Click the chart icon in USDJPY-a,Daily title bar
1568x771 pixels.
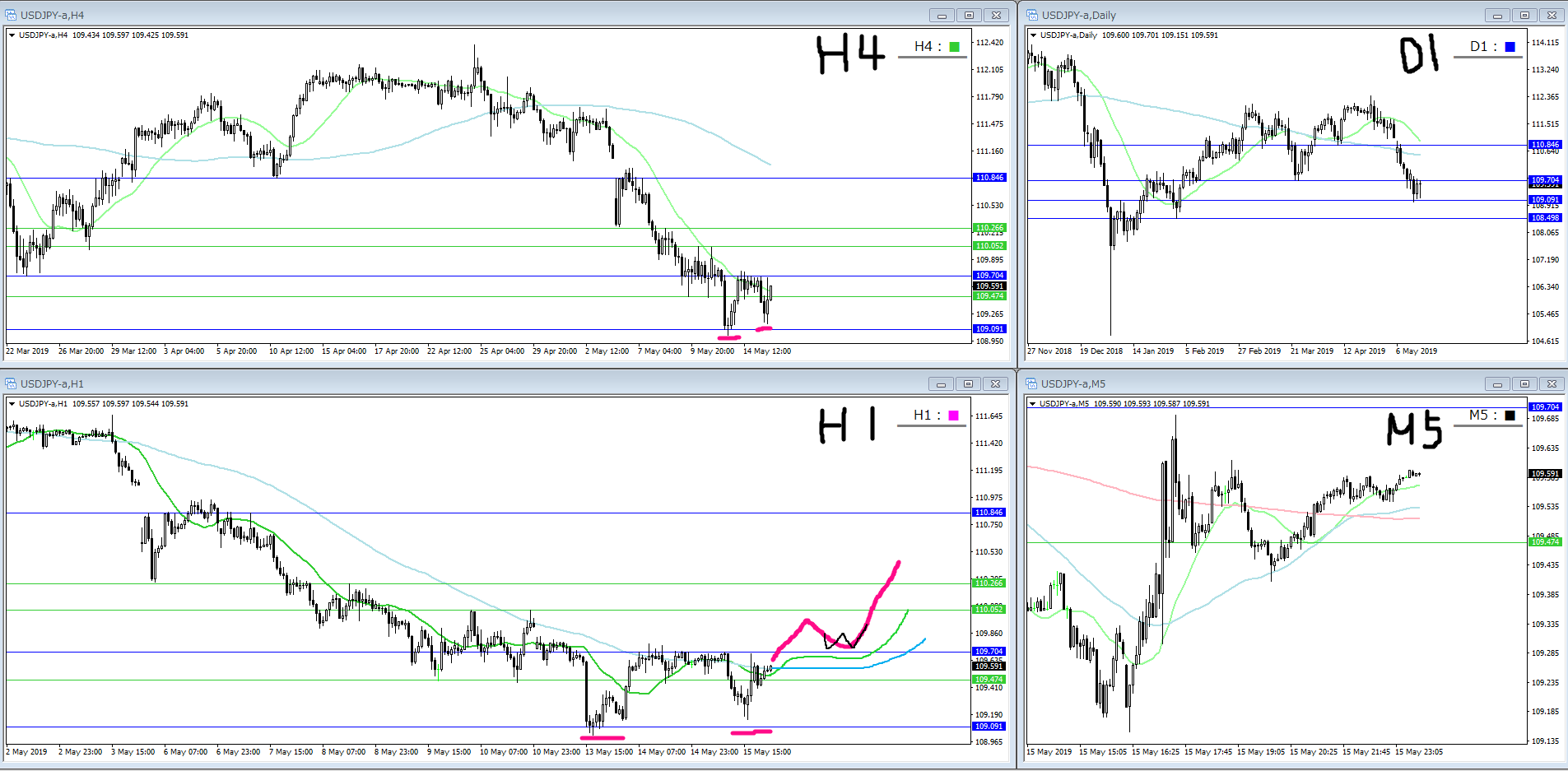pos(1031,15)
